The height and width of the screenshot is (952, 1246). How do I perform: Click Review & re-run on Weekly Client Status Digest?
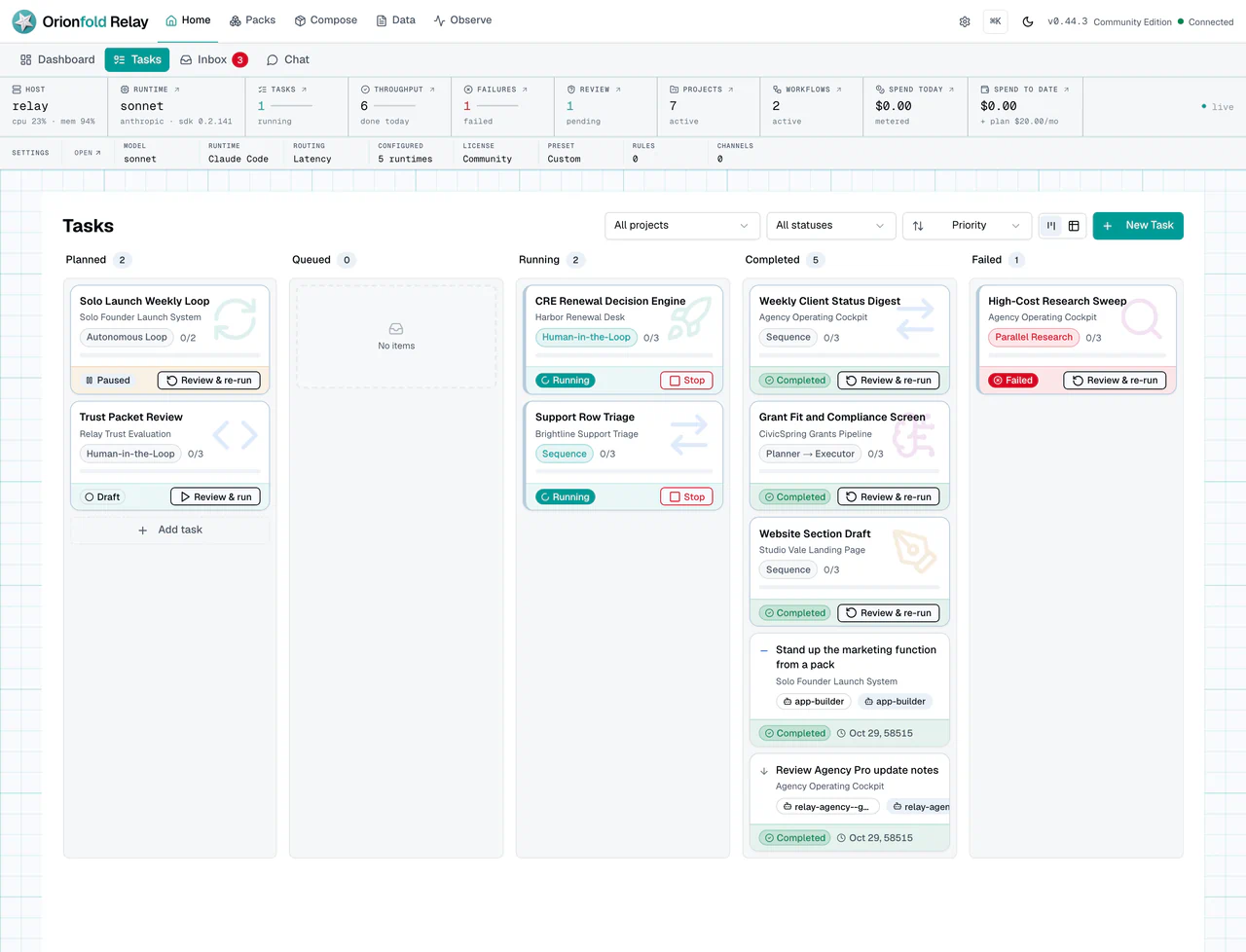(889, 381)
